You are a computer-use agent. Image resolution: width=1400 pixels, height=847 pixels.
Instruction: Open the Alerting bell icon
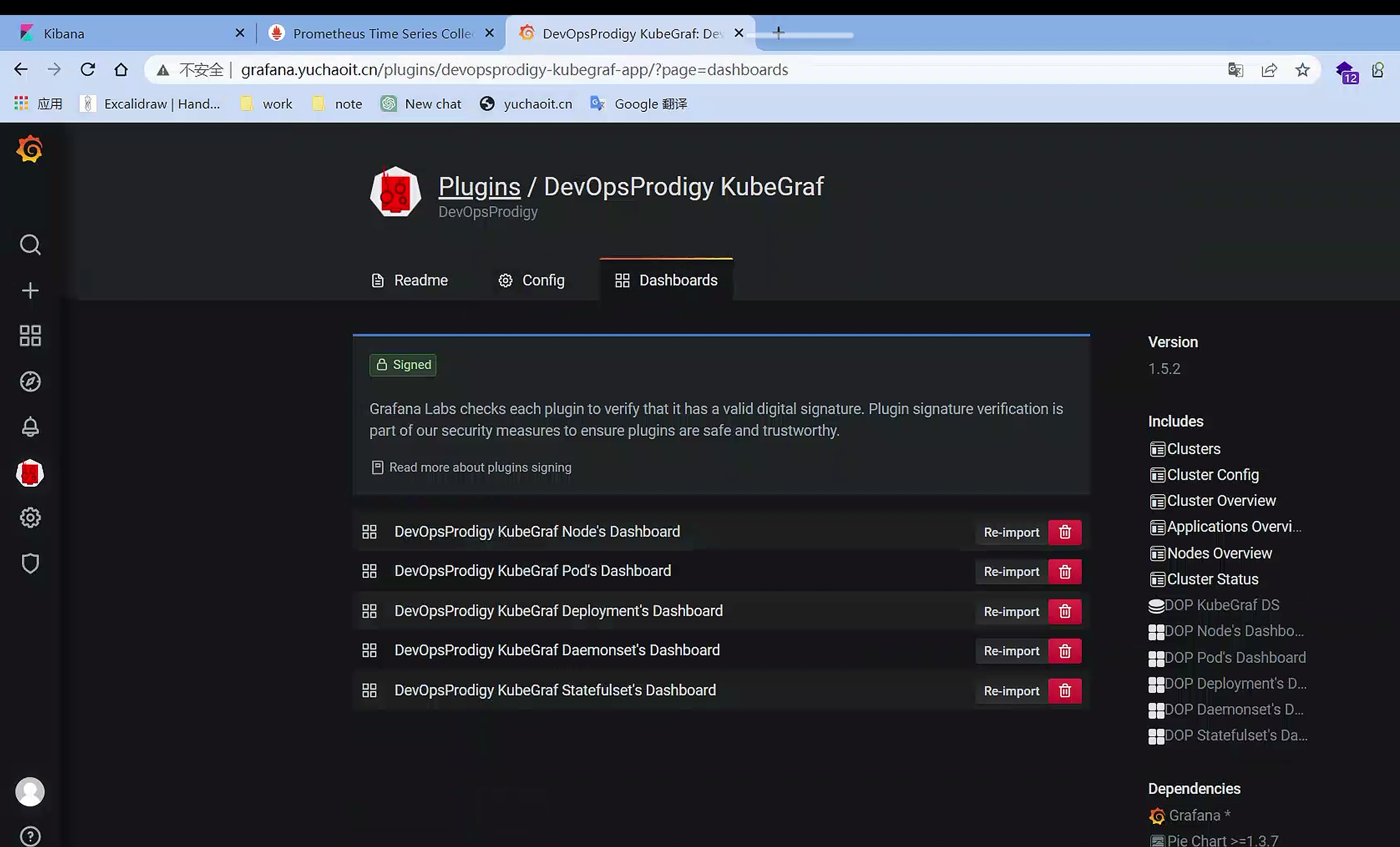point(30,427)
